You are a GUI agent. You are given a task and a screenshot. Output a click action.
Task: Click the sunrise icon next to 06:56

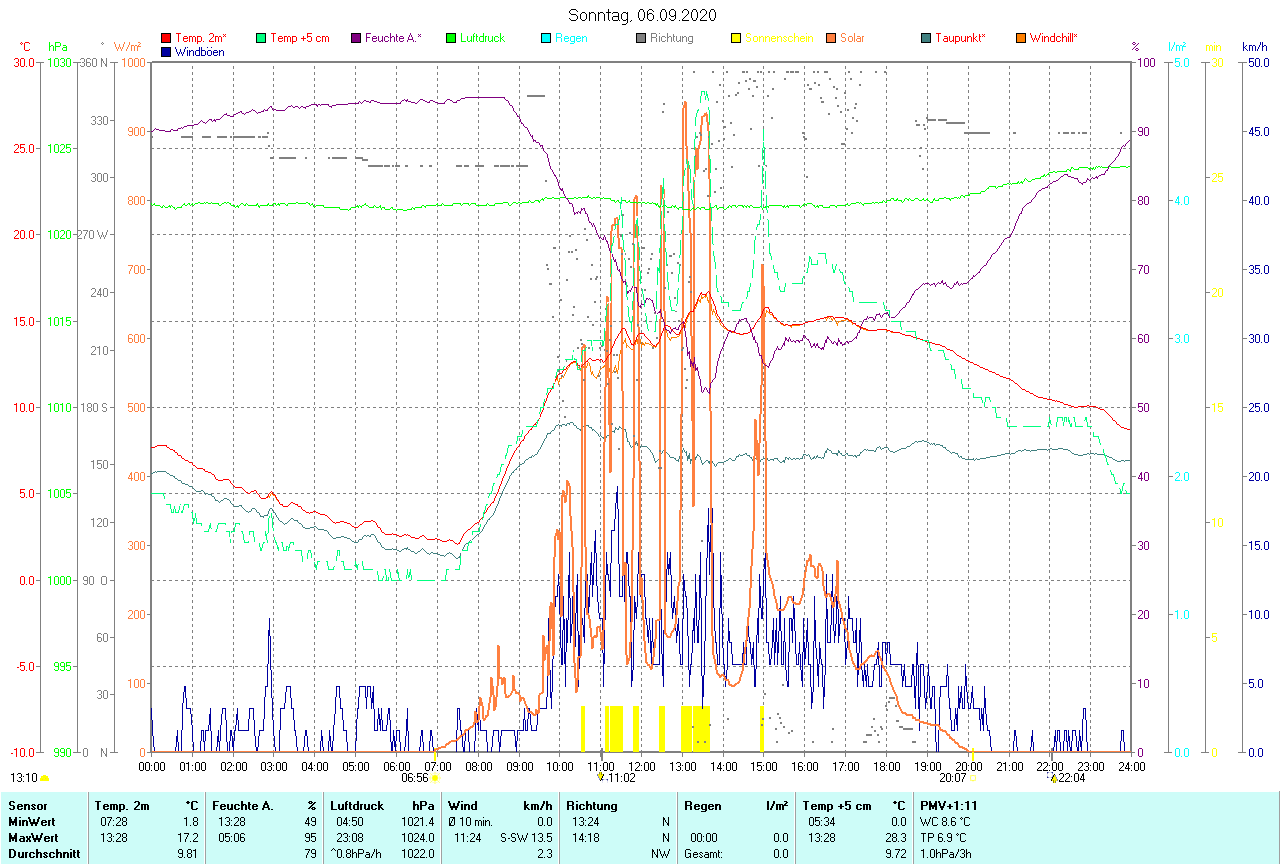coord(434,777)
